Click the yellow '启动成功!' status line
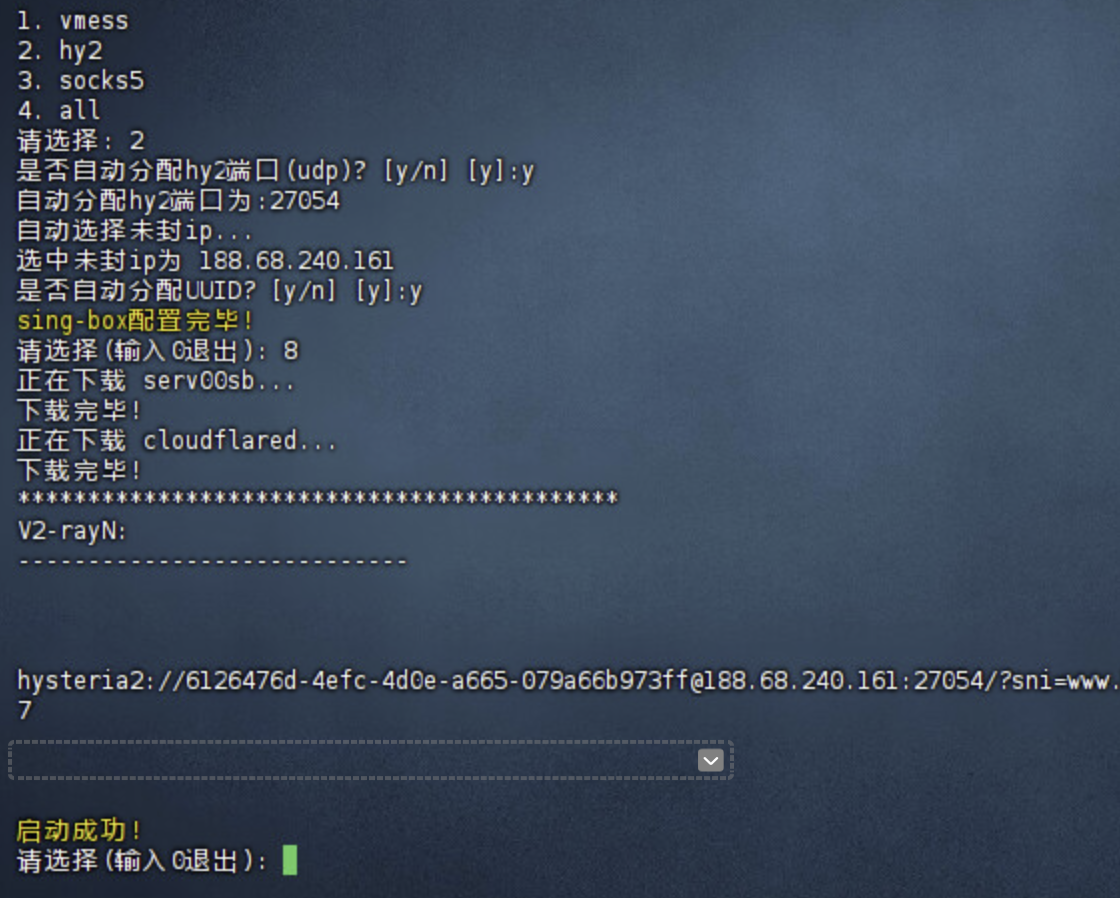This screenshot has width=1120, height=898. tap(79, 831)
